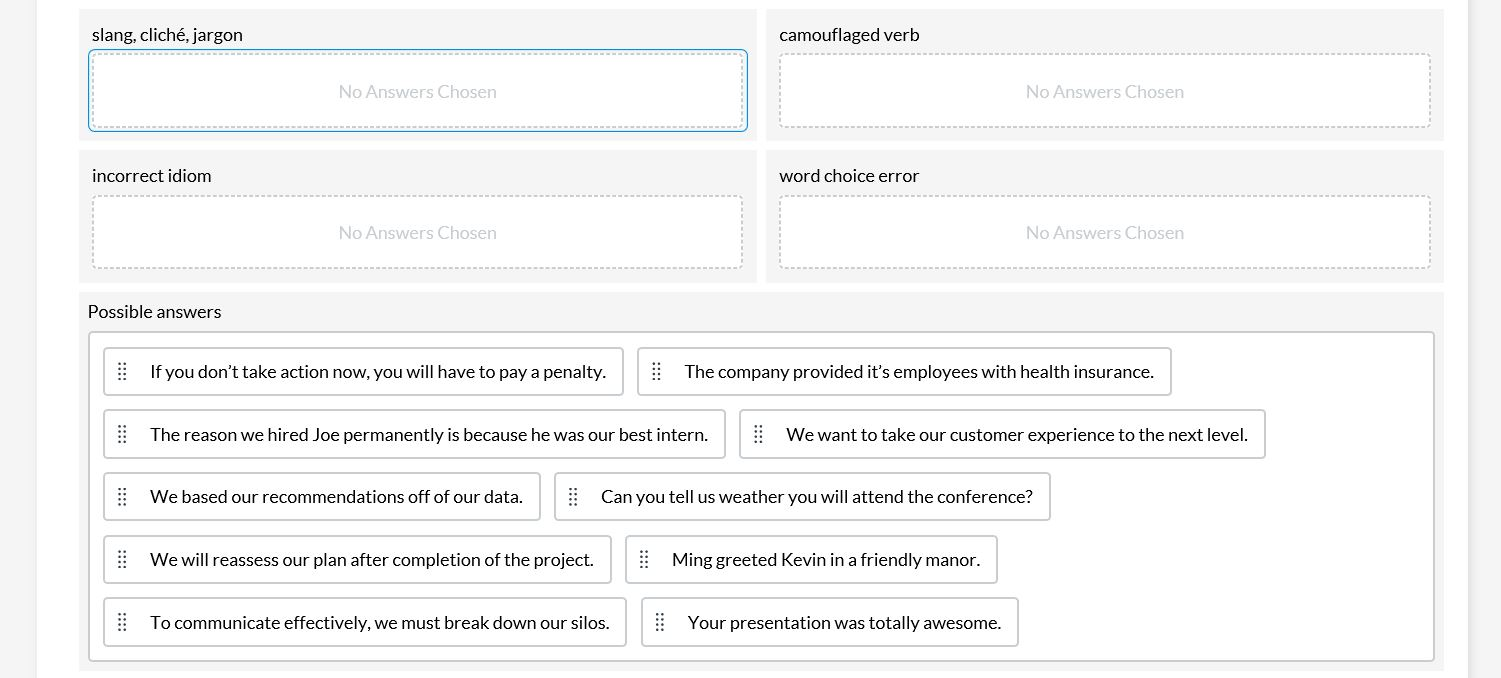Select 'We based our recommendations off of our data.'
This screenshot has width=1501, height=678.
click(x=336, y=497)
